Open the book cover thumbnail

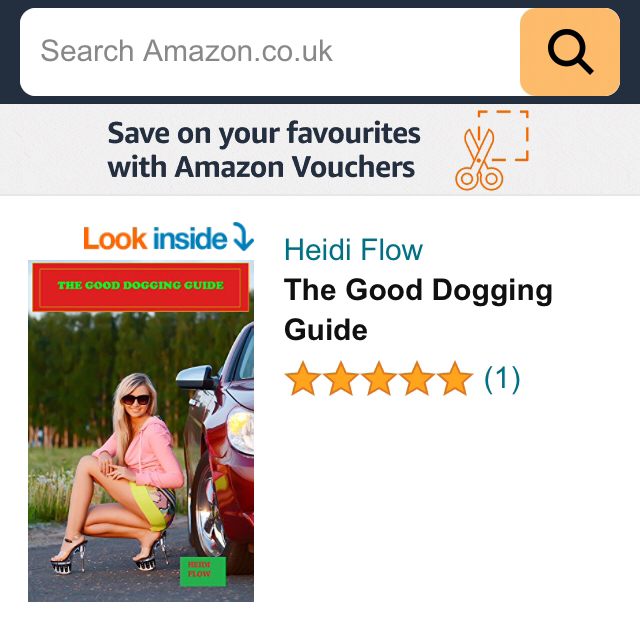tap(141, 431)
